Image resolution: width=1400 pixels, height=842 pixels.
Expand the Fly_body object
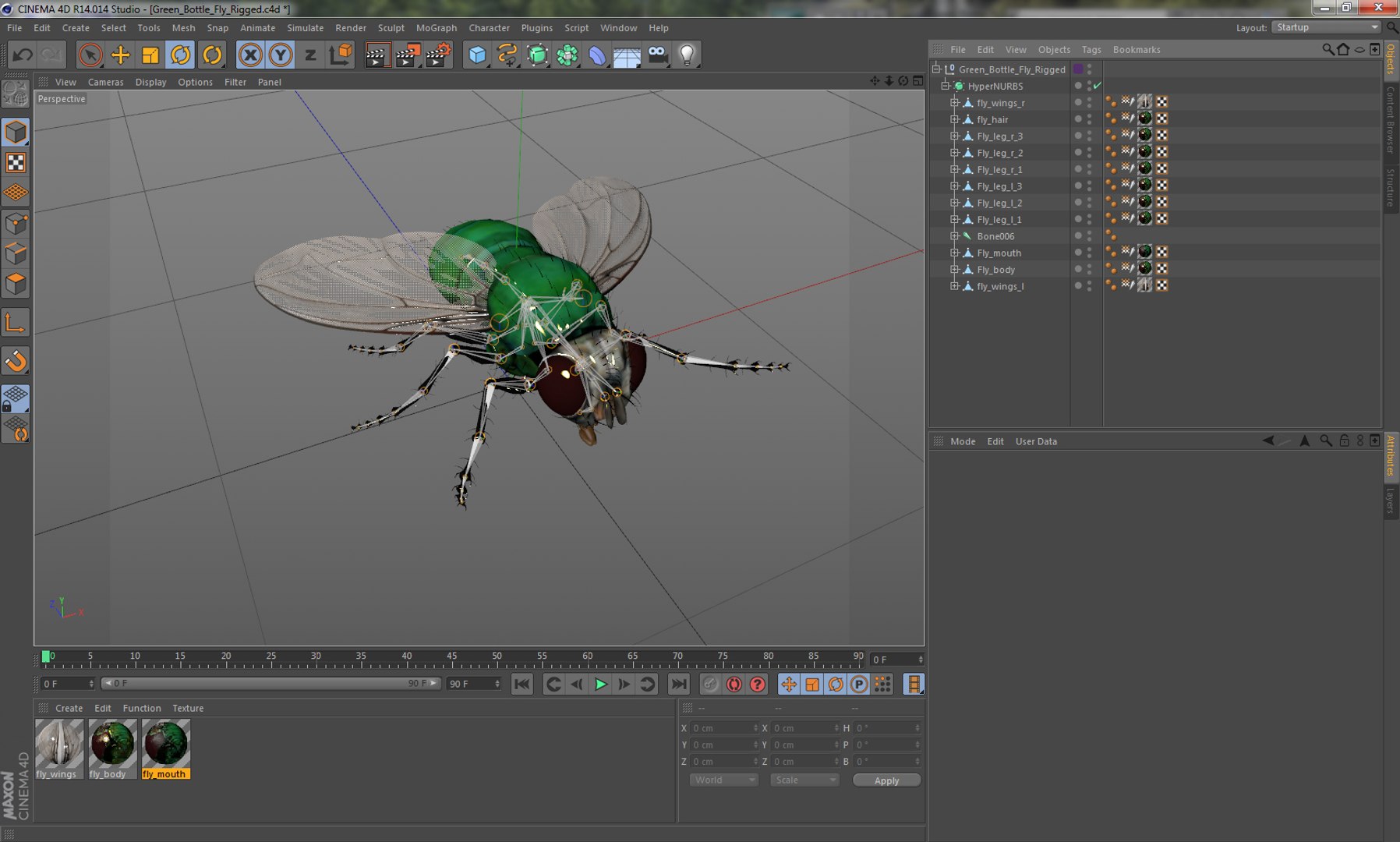(x=954, y=269)
